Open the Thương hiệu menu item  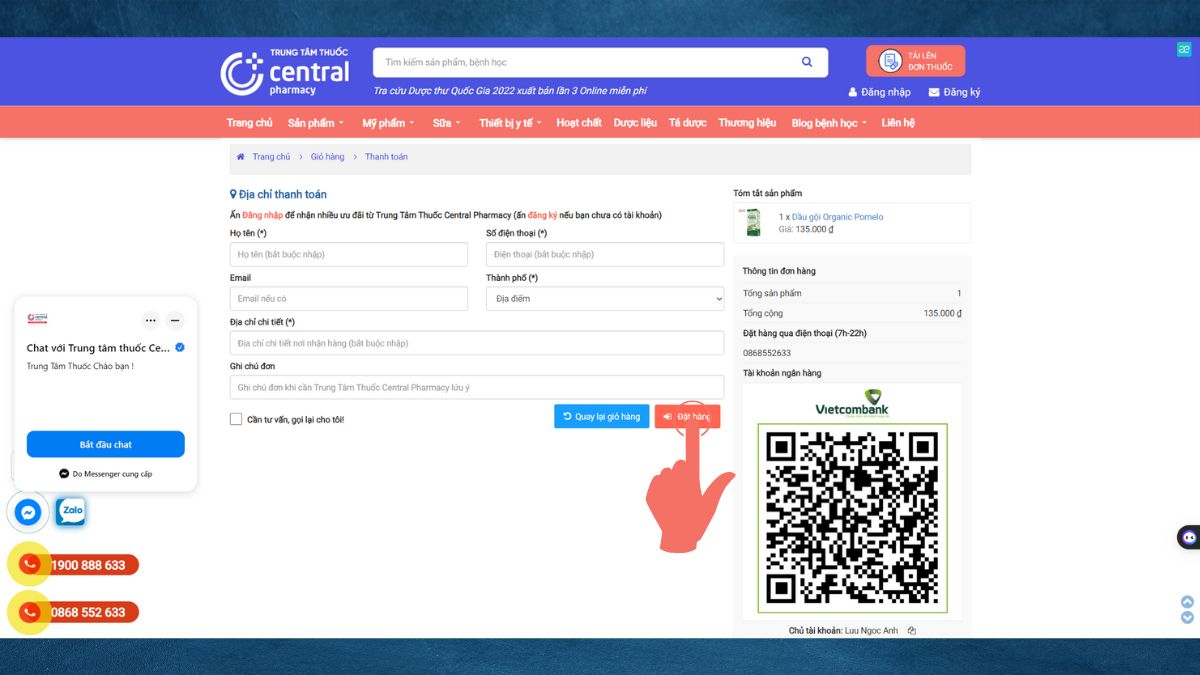pyautogui.click(x=747, y=123)
